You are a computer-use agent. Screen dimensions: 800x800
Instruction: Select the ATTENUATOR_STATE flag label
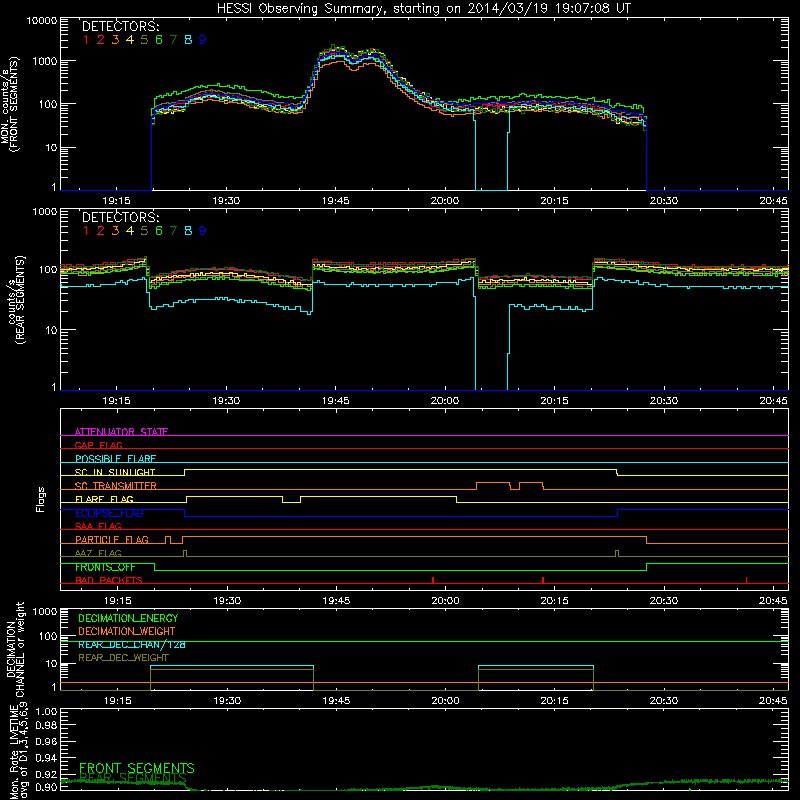[x=121, y=432]
